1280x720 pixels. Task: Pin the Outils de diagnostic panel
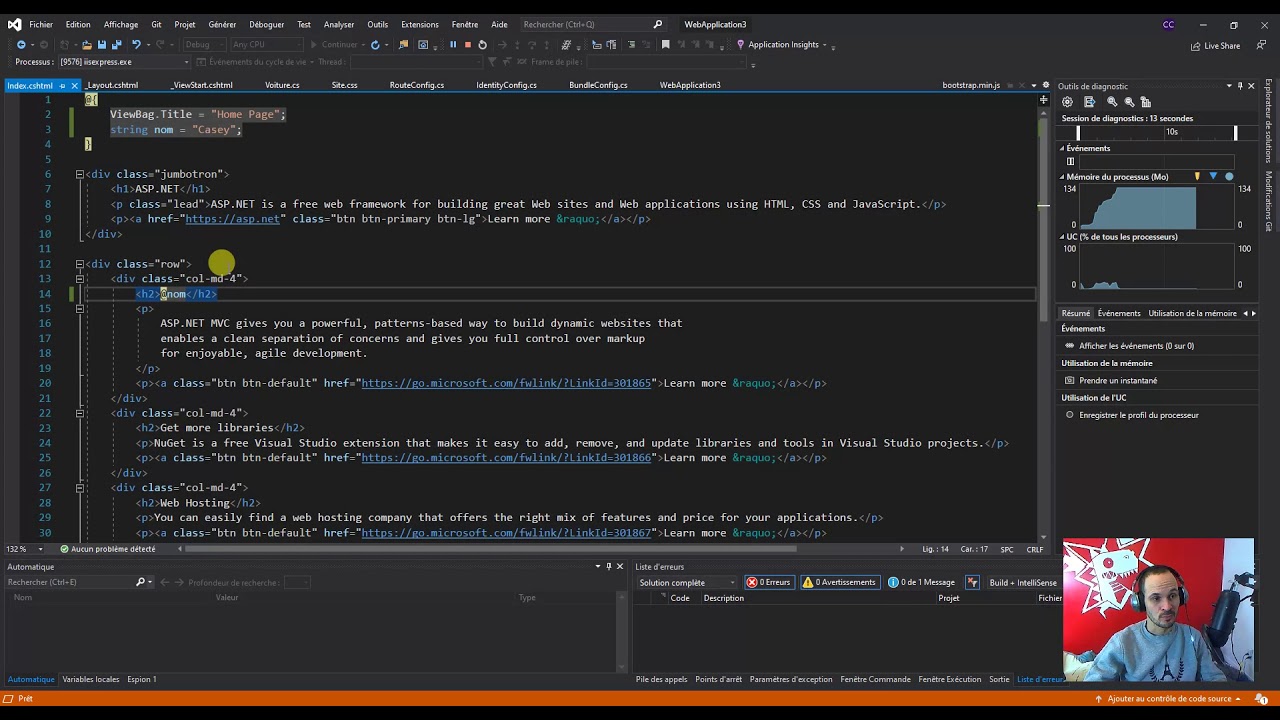[x=1240, y=86]
